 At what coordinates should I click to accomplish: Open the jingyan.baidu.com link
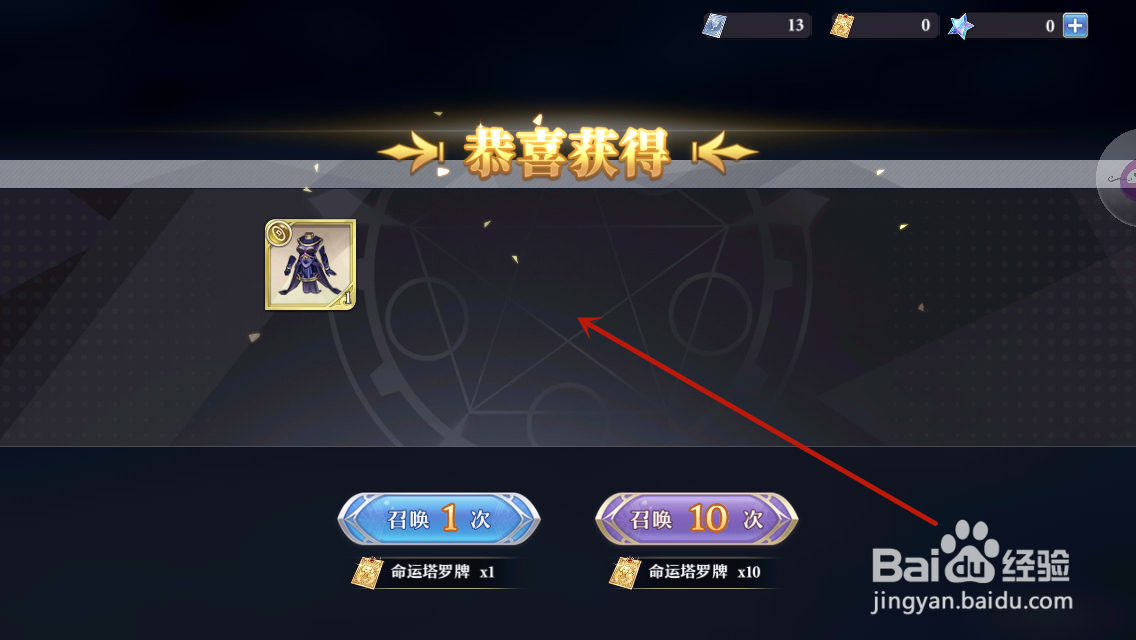point(972,602)
